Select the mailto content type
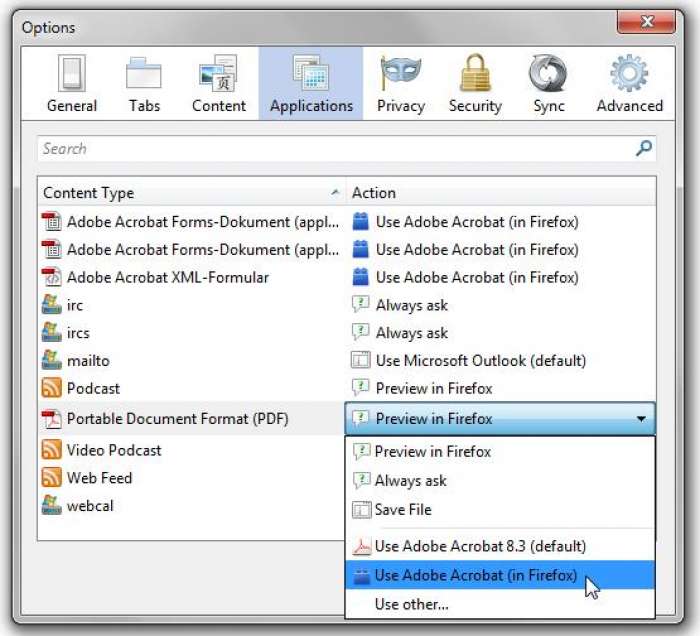 pyautogui.click(x=88, y=361)
